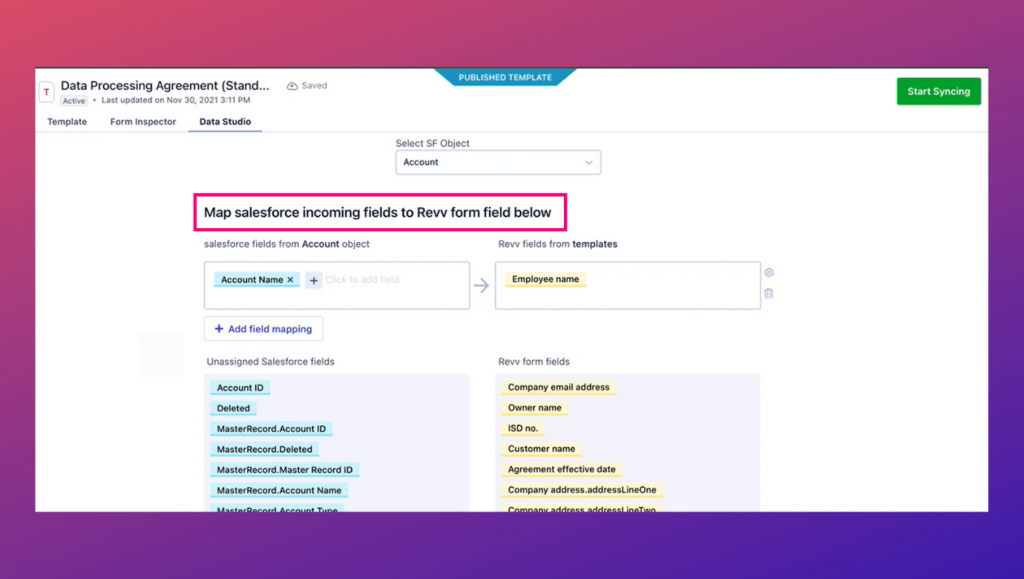The width and height of the screenshot is (1024, 579).
Task: Pick Customer name form field
Action: coord(541,448)
